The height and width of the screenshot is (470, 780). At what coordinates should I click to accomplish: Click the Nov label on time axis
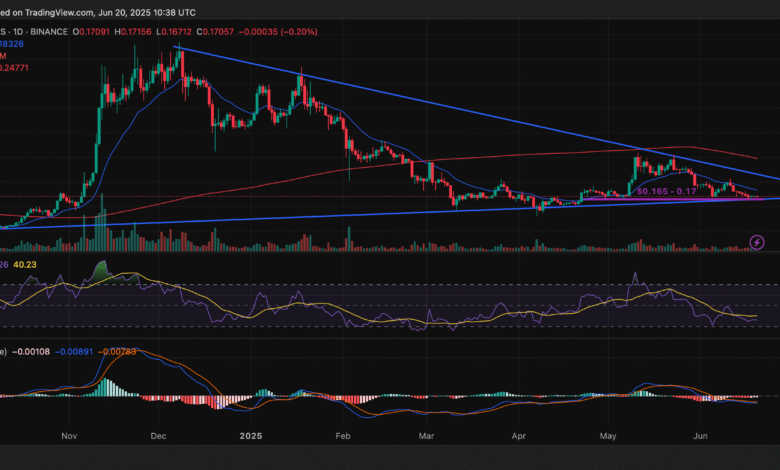tap(69, 436)
